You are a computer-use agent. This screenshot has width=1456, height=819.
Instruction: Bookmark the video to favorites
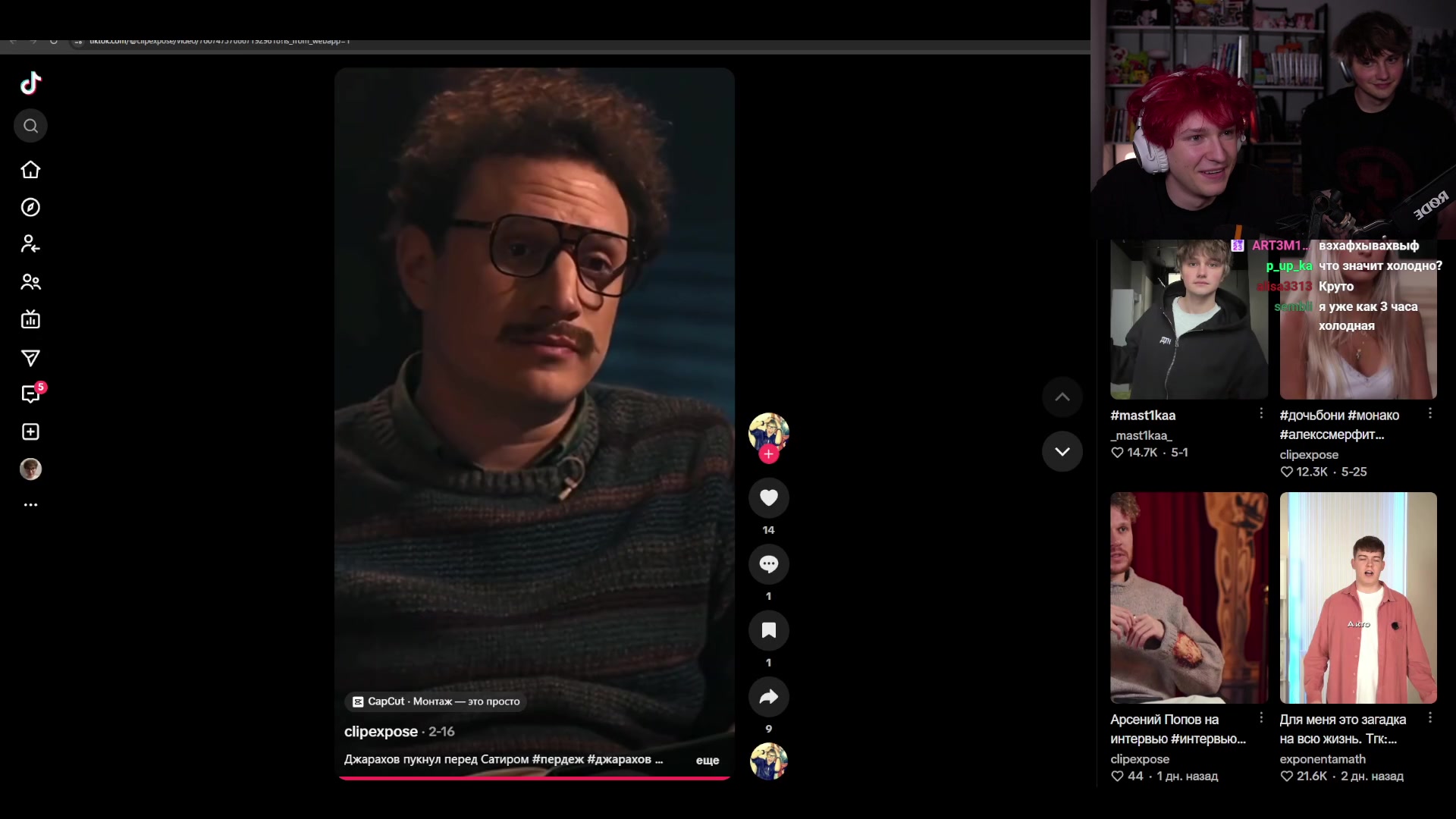(768, 630)
